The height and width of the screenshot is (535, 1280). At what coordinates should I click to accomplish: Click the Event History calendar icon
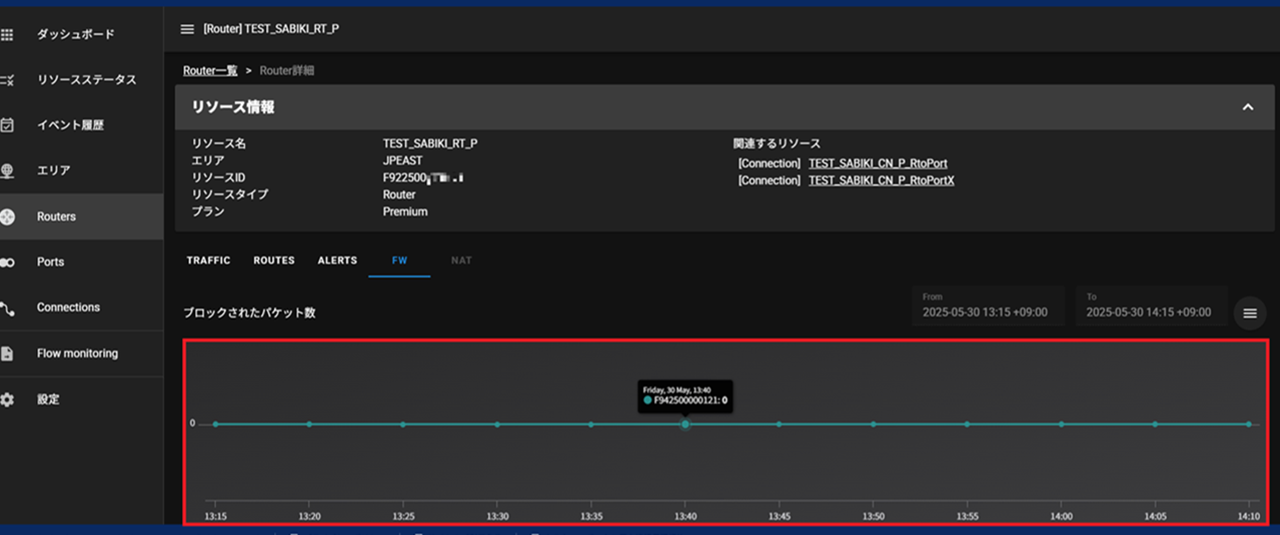coord(7,126)
